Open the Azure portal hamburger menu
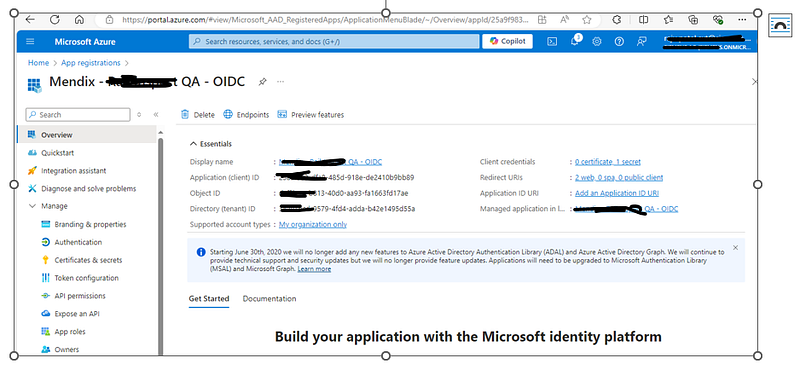The height and width of the screenshot is (374, 800). [30, 41]
